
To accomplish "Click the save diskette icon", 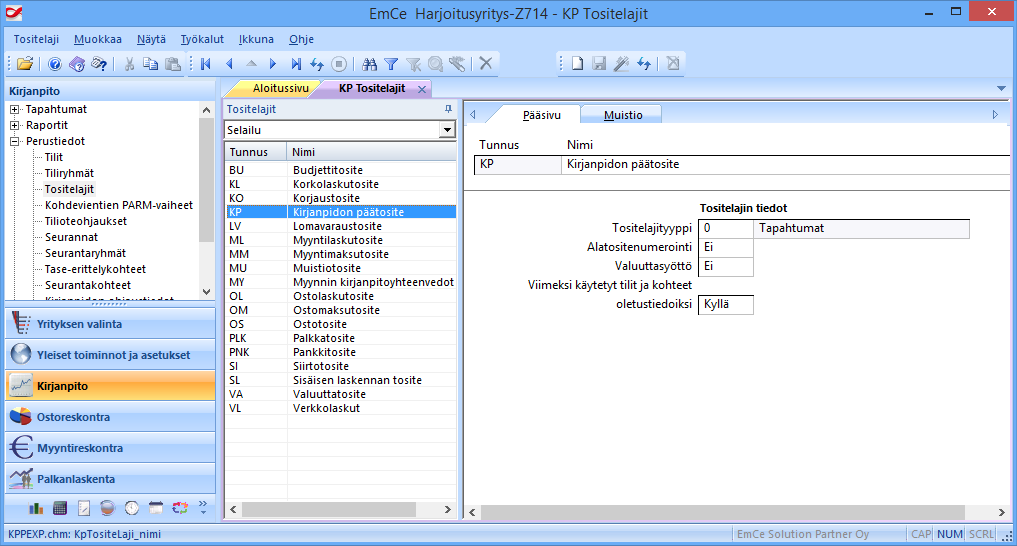I will point(599,63).
